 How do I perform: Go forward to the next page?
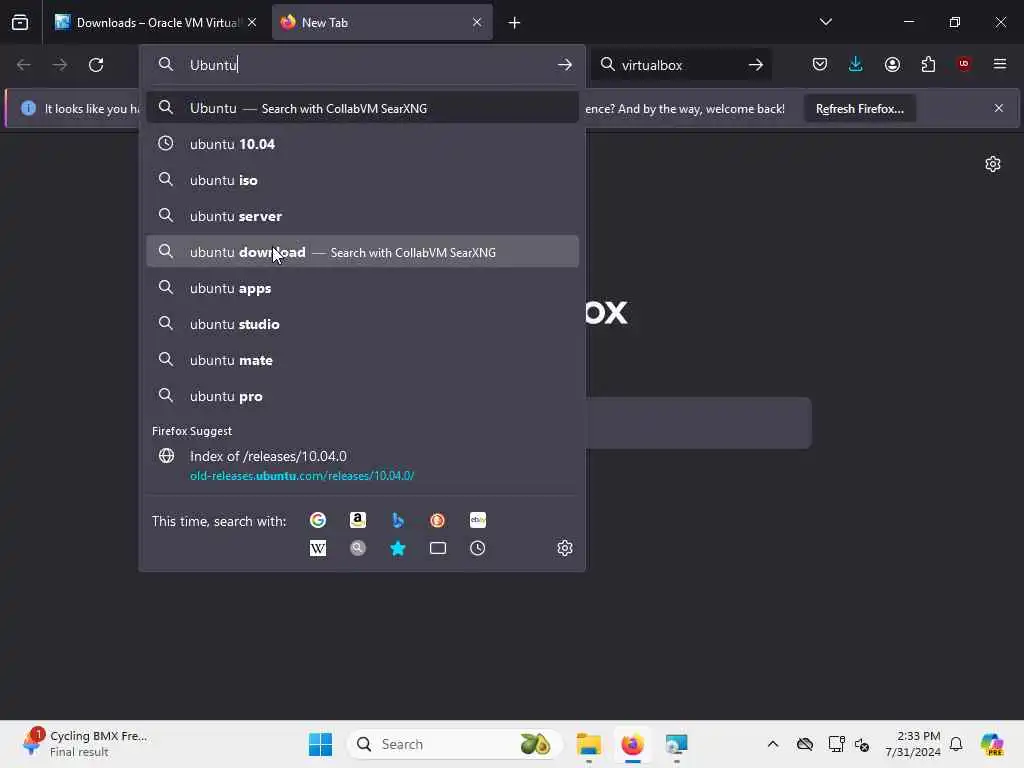pyautogui.click(x=59, y=65)
